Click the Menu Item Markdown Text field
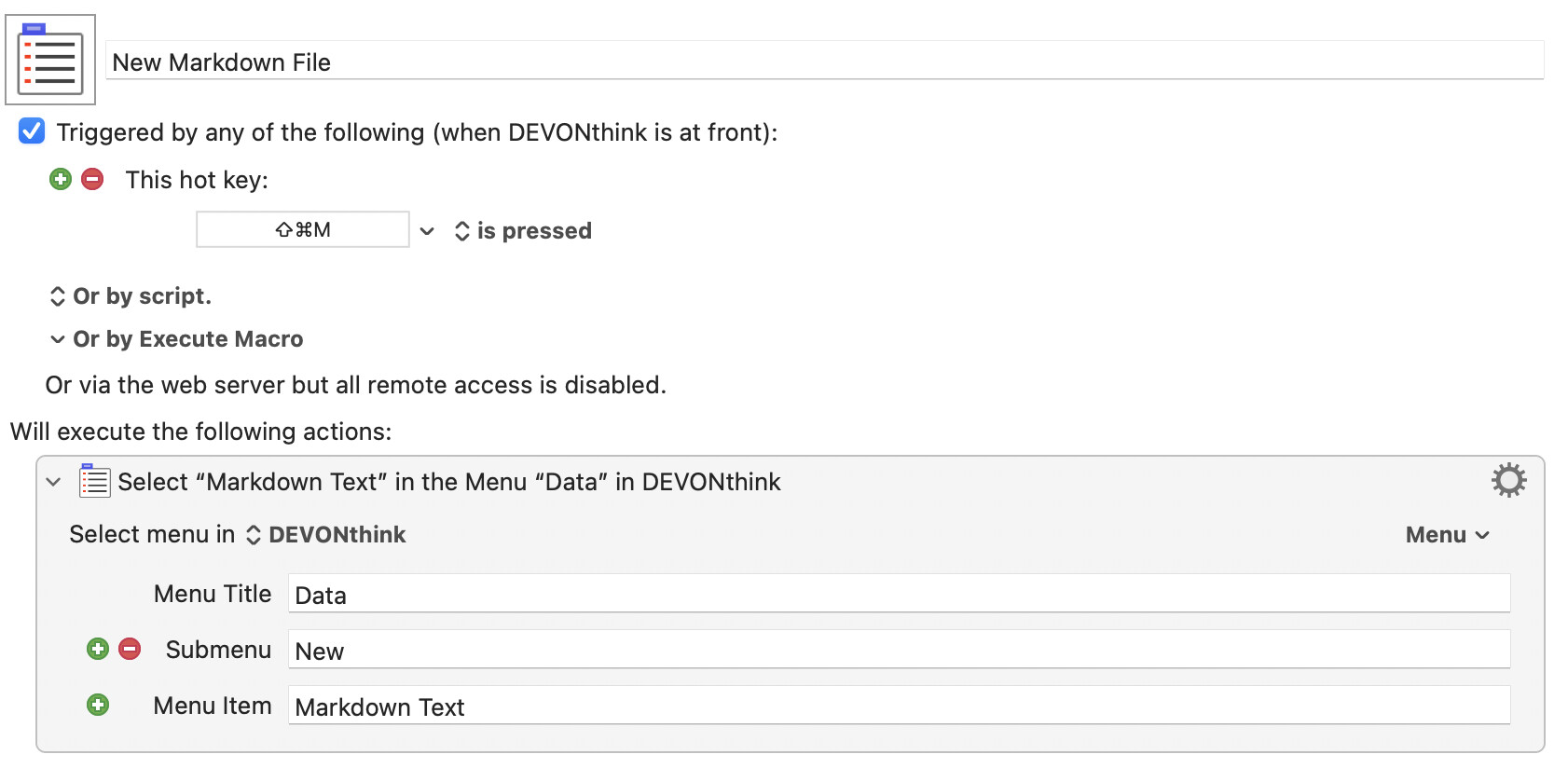 (898, 706)
